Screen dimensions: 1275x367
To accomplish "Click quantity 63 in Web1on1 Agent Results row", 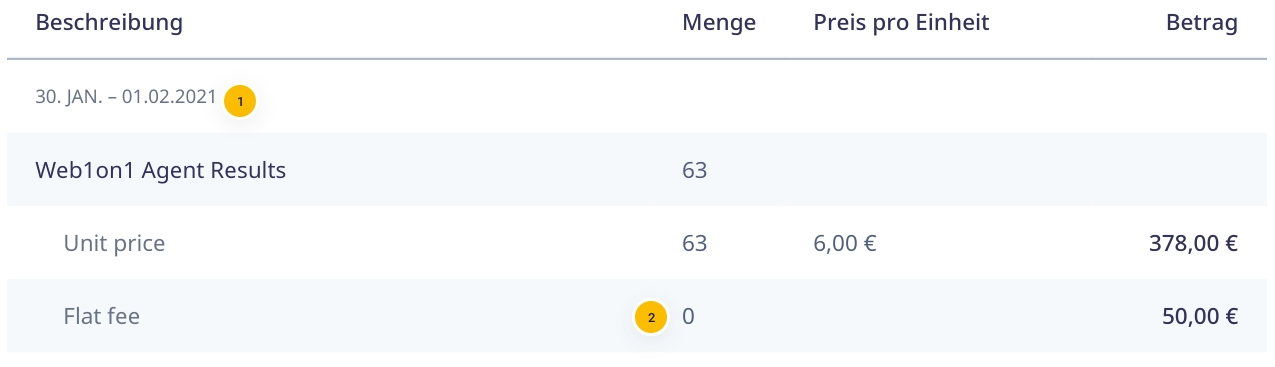I will point(694,170).
